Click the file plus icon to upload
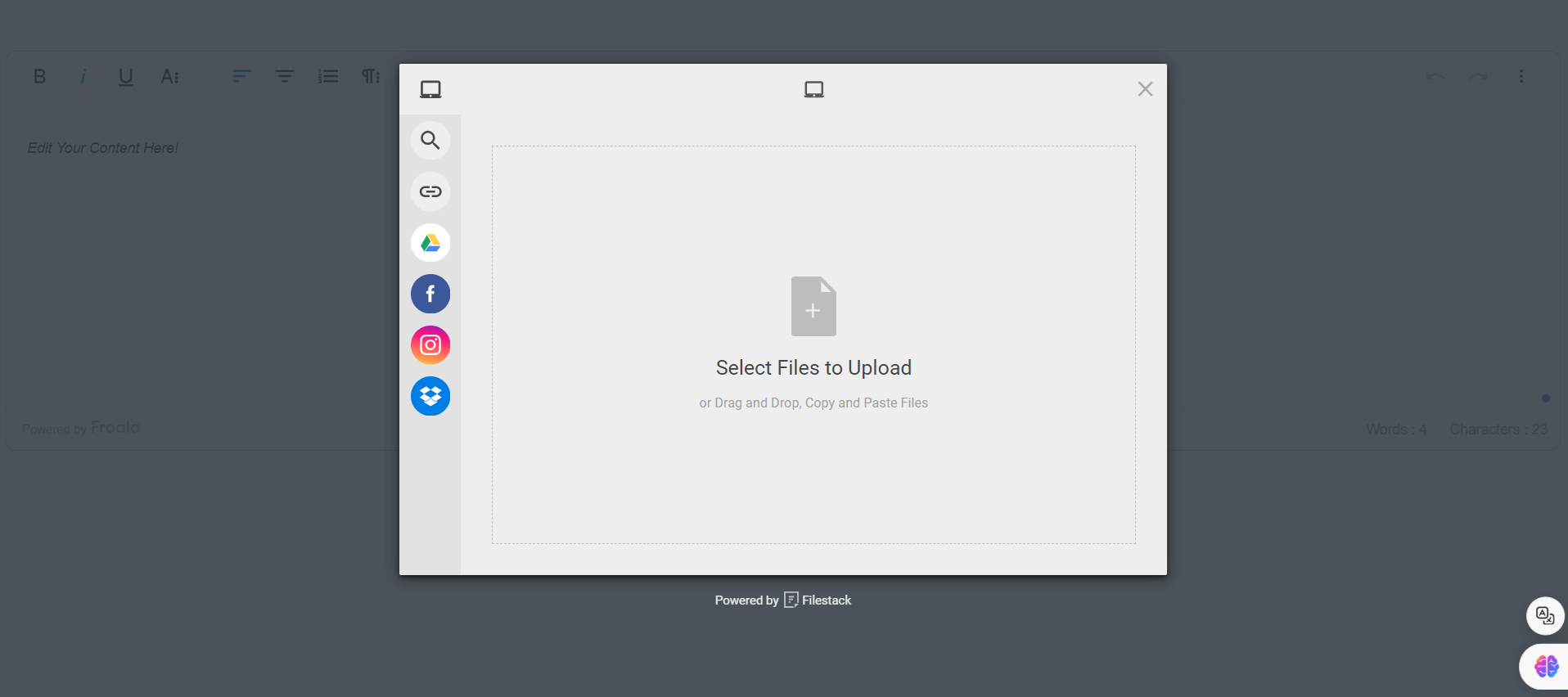1568x697 pixels. 813,306
